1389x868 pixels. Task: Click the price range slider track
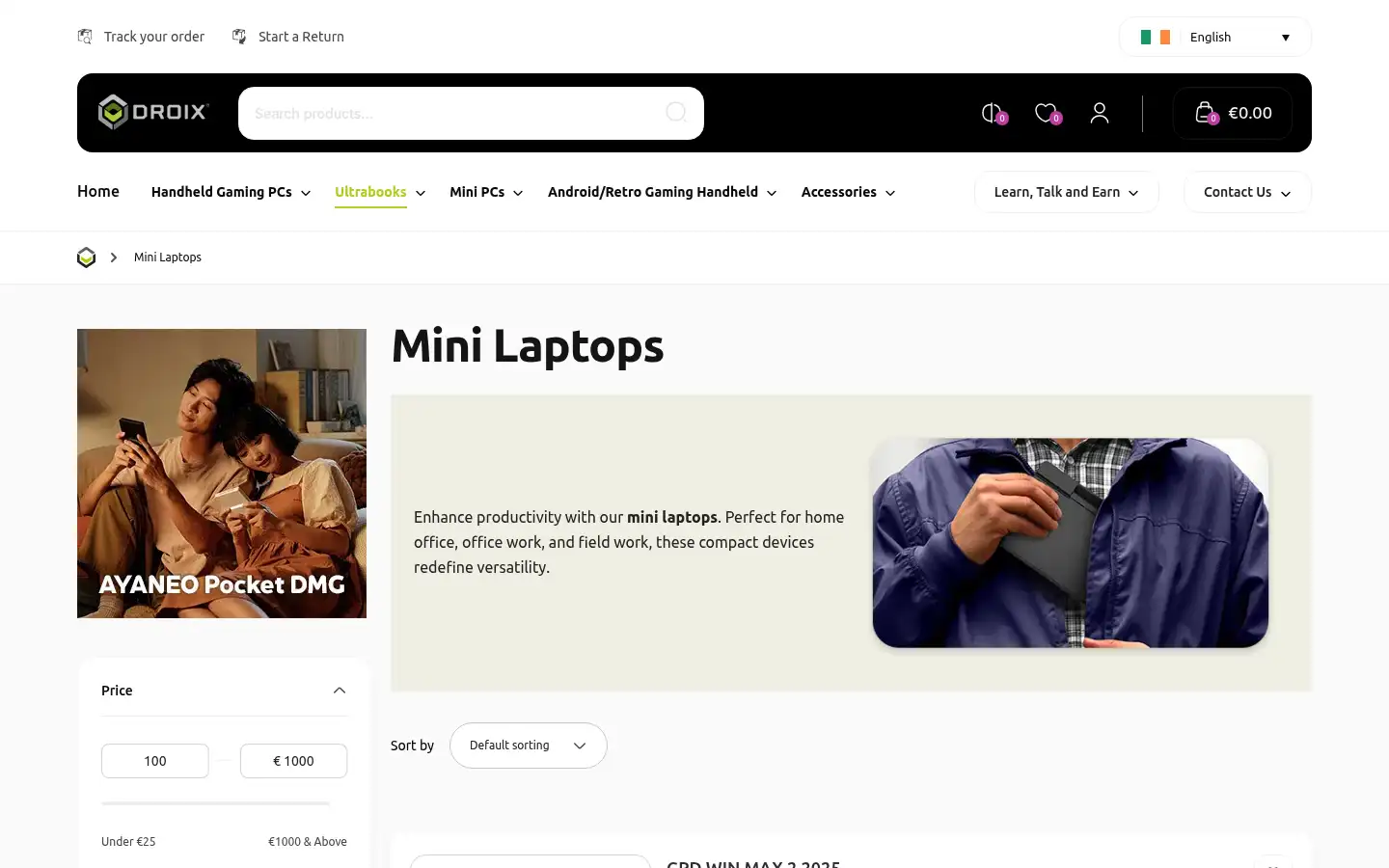[x=216, y=802]
